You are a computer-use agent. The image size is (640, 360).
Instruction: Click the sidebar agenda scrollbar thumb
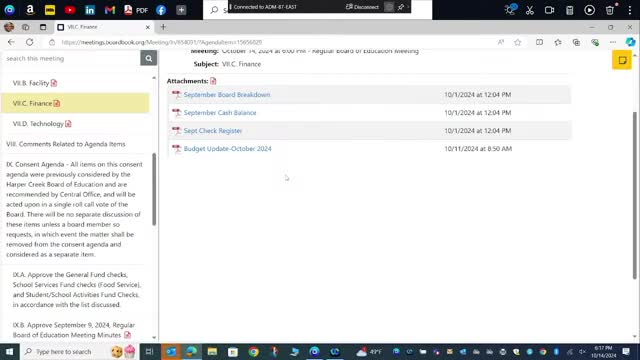(x=154, y=189)
